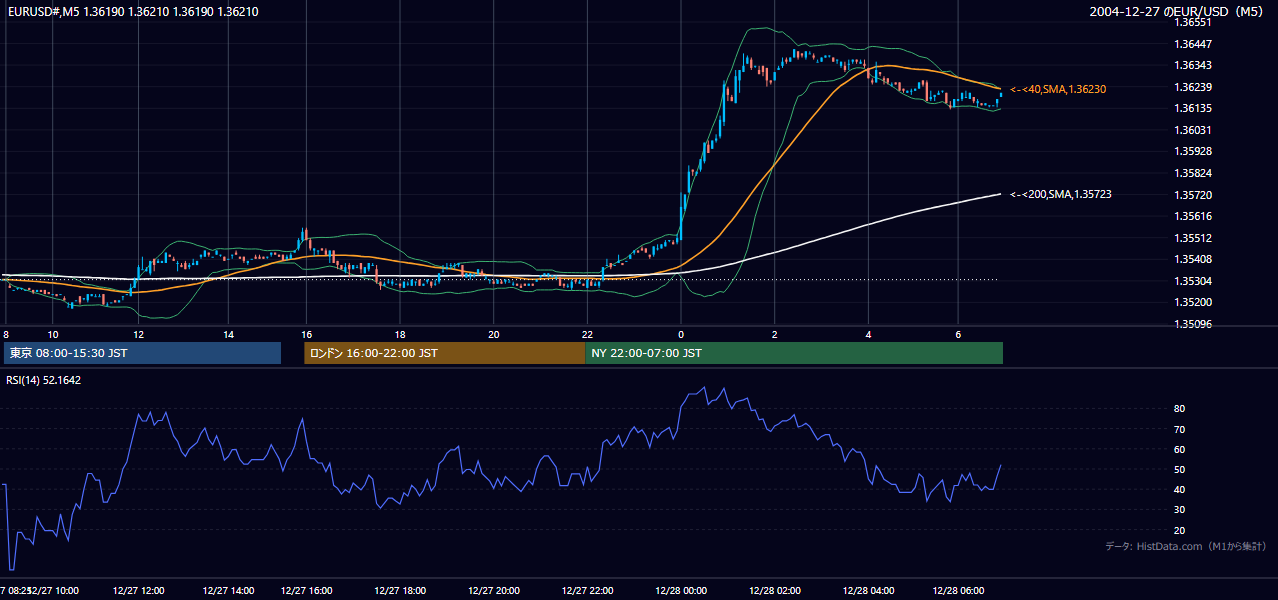Screen dimensions: 1278x600
Task: Click the London session bar 16:00-22:00 JST
Action: point(445,353)
